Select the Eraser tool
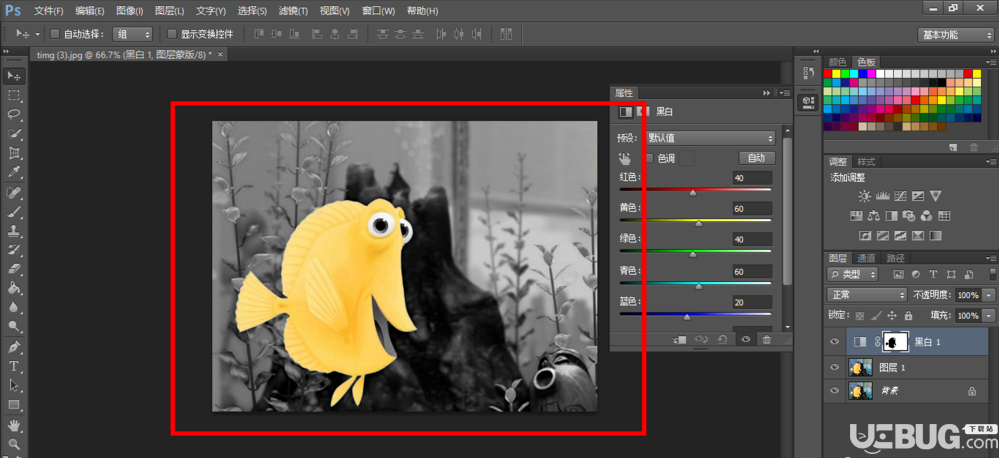The height and width of the screenshot is (458, 999). (x=13, y=269)
